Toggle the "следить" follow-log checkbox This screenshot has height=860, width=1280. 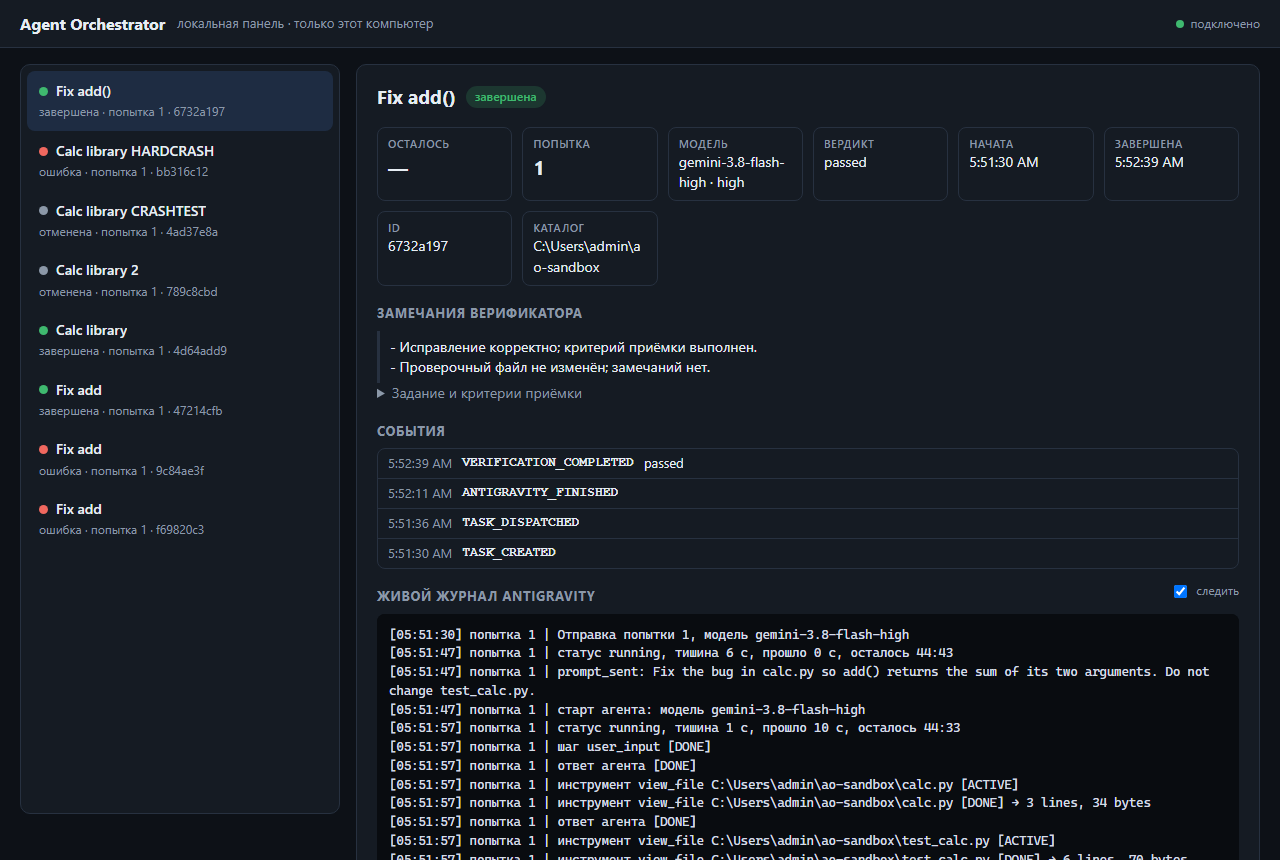(x=1180, y=591)
